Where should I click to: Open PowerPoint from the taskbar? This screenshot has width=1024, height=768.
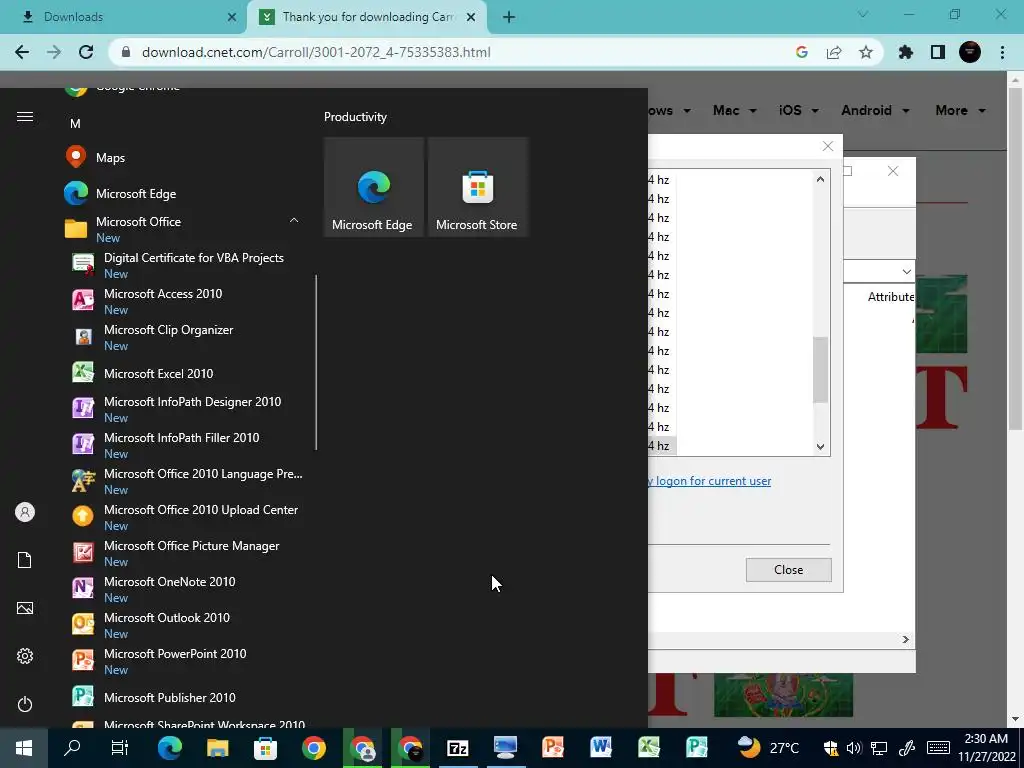point(553,748)
